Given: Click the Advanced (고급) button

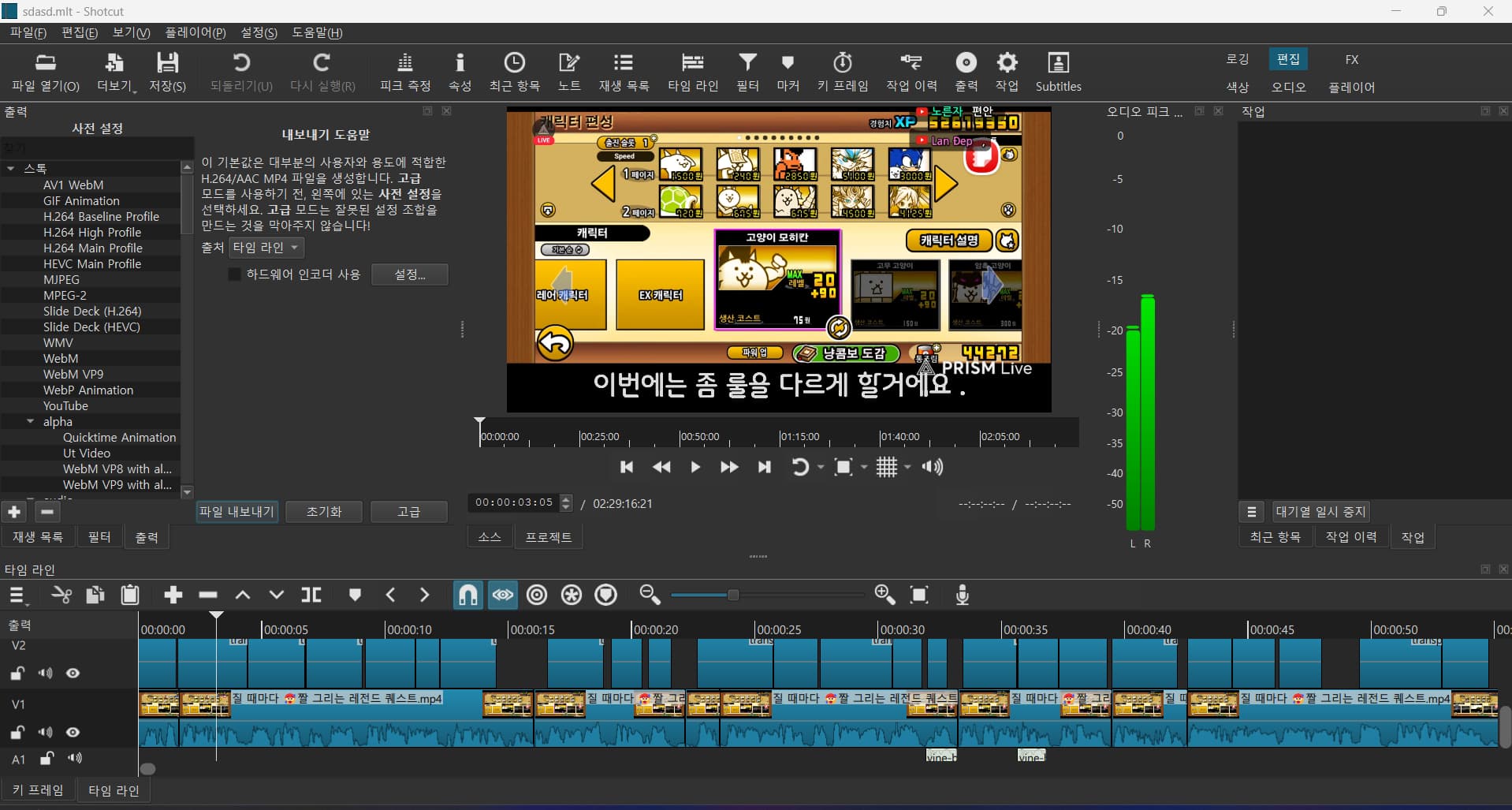Looking at the screenshot, I should [x=408, y=512].
